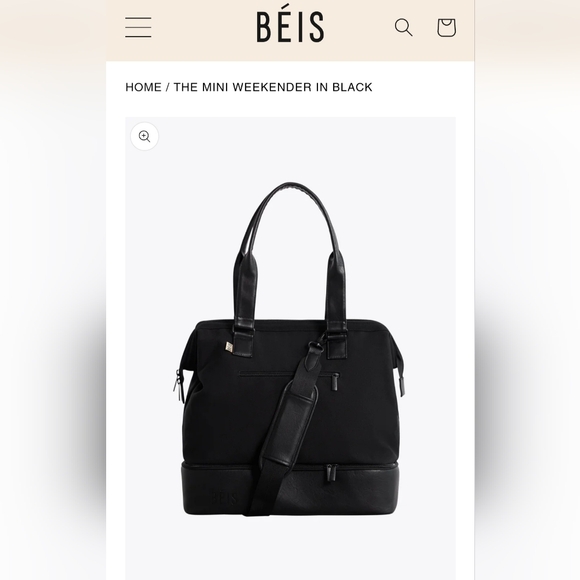This screenshot has width=580, height=580.
Task: Go to homepage via the BÉIS logo
Action: tap(290, 26)
